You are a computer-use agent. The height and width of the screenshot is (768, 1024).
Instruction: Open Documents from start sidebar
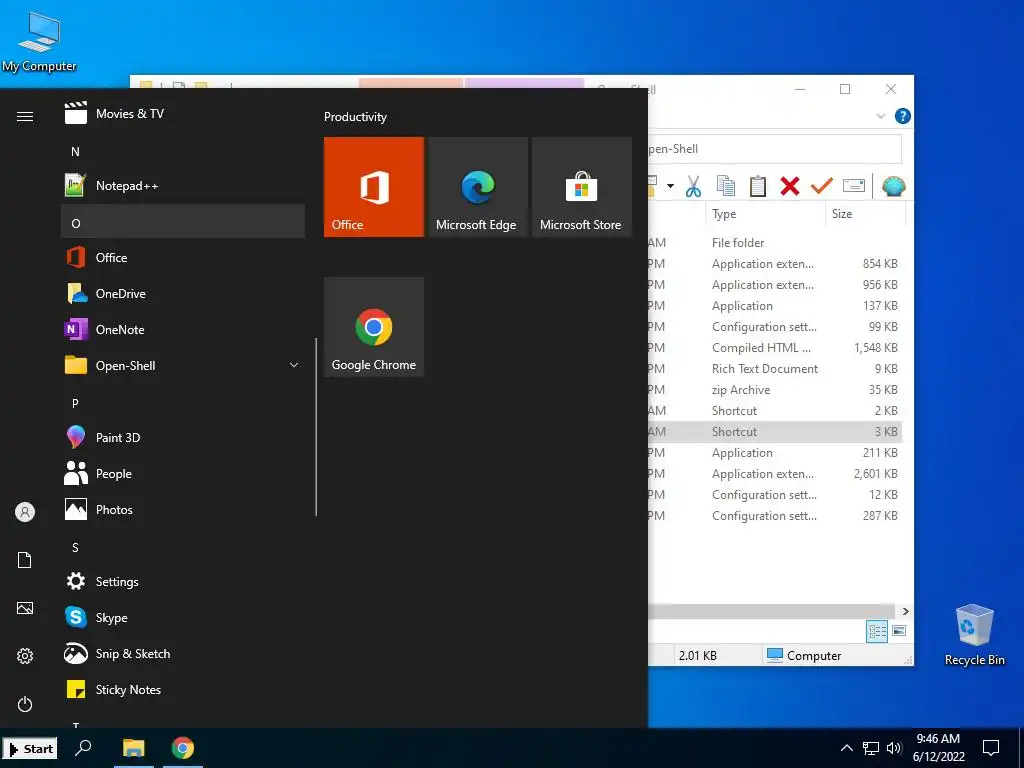pos(25,560)
